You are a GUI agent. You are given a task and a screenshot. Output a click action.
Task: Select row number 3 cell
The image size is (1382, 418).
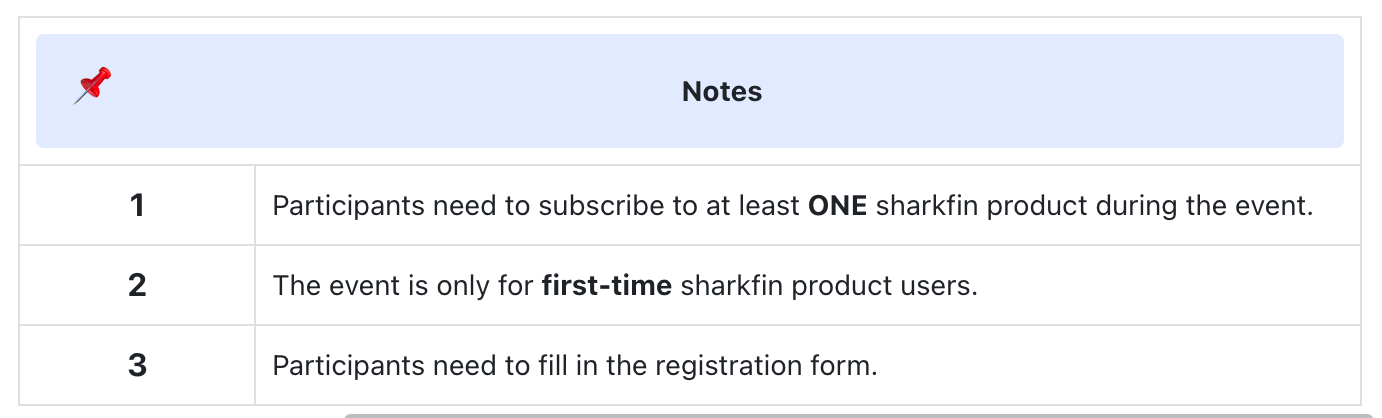[137, 366]
